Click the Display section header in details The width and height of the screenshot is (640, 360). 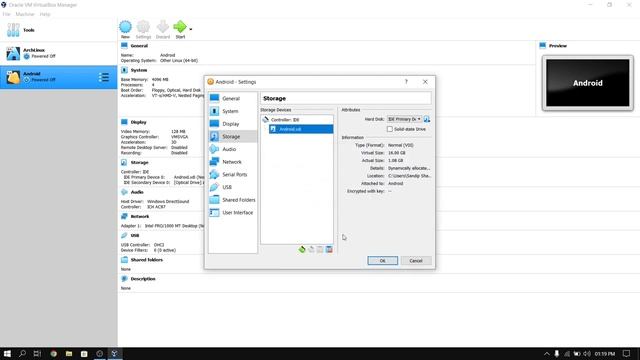coord(138,122)
